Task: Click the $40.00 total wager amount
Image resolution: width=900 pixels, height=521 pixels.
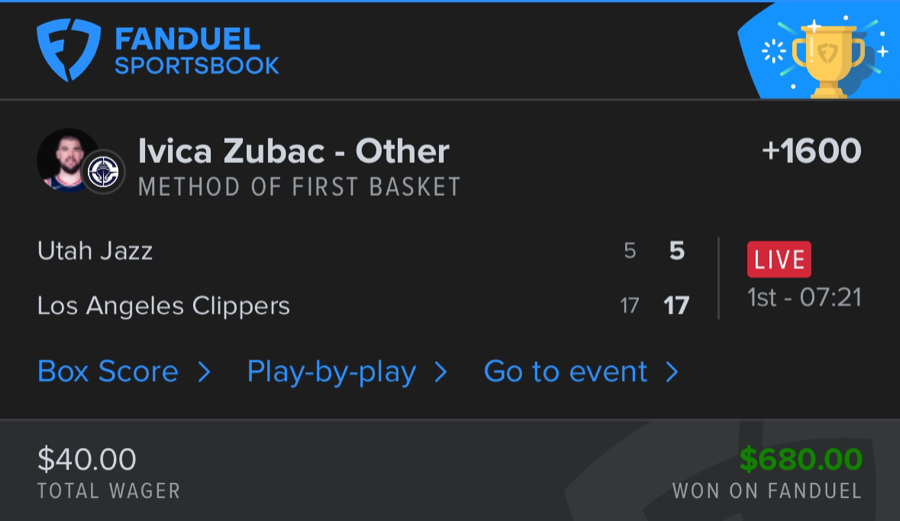Action: (87, 460)
